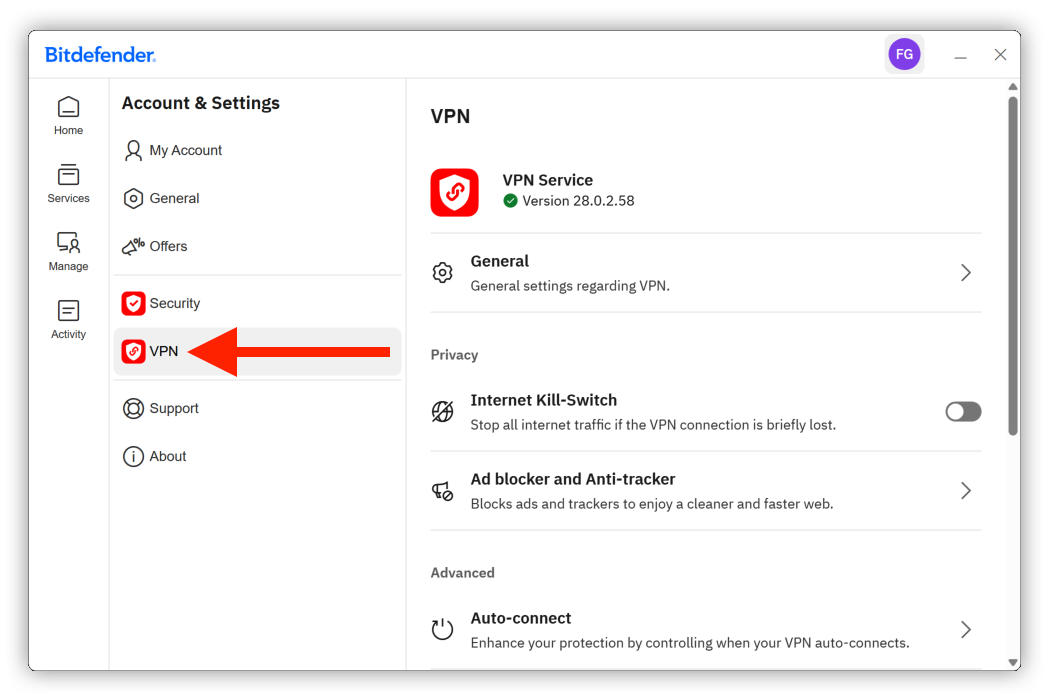1050x698 pixels.
Task: Click the Privacy section label
Action: pyautogui.click(x=454, y=354)
